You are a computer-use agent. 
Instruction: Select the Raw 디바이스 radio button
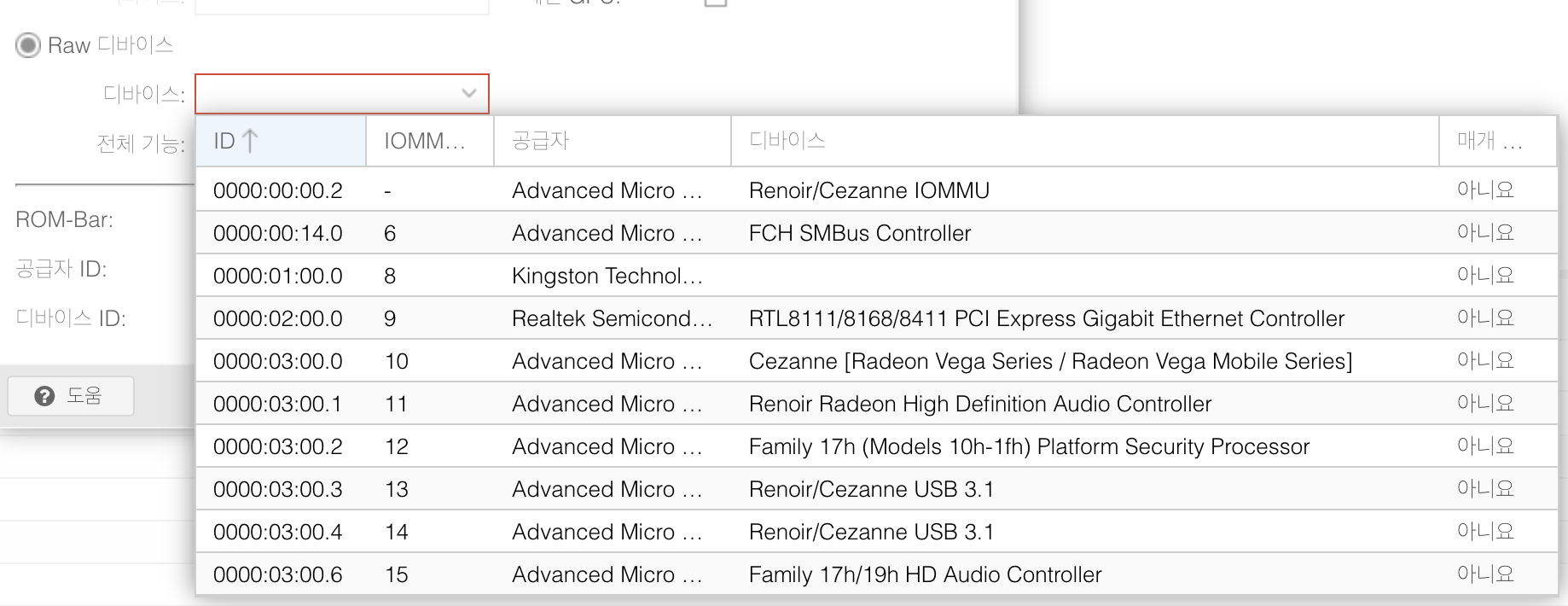28,45
